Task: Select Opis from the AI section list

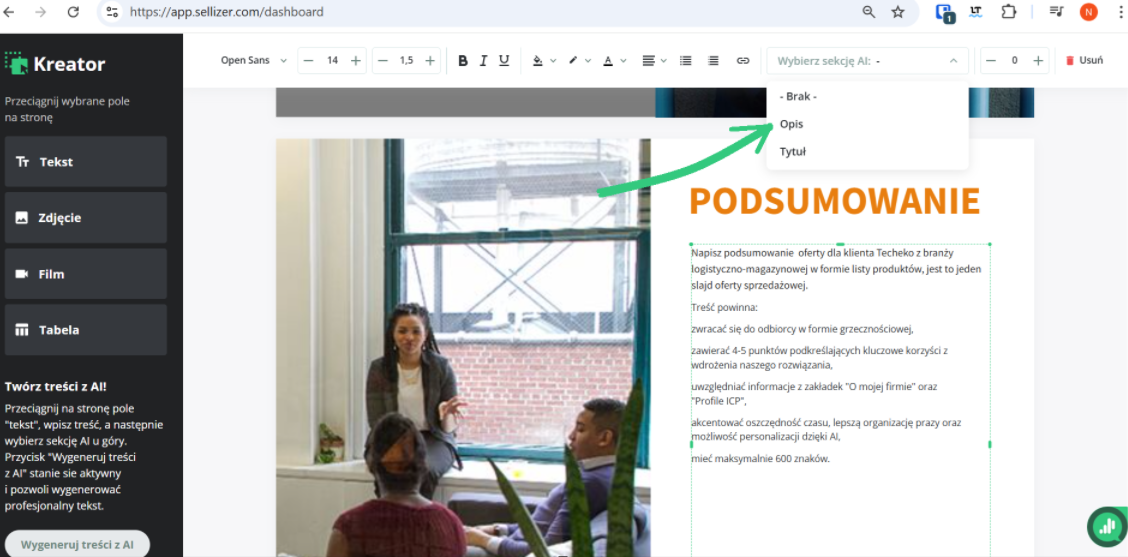Action: (792, 124)
